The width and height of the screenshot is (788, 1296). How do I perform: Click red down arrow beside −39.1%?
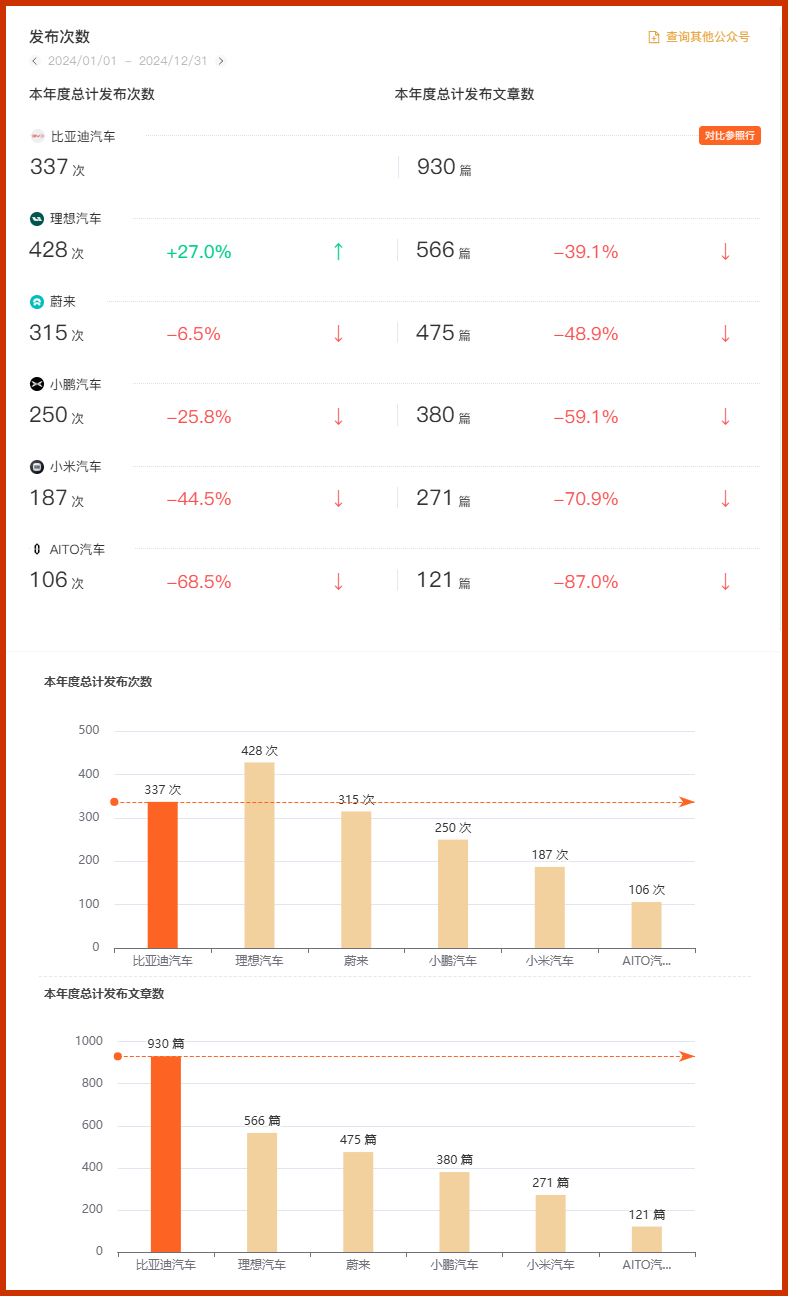[x=726, y=252]
